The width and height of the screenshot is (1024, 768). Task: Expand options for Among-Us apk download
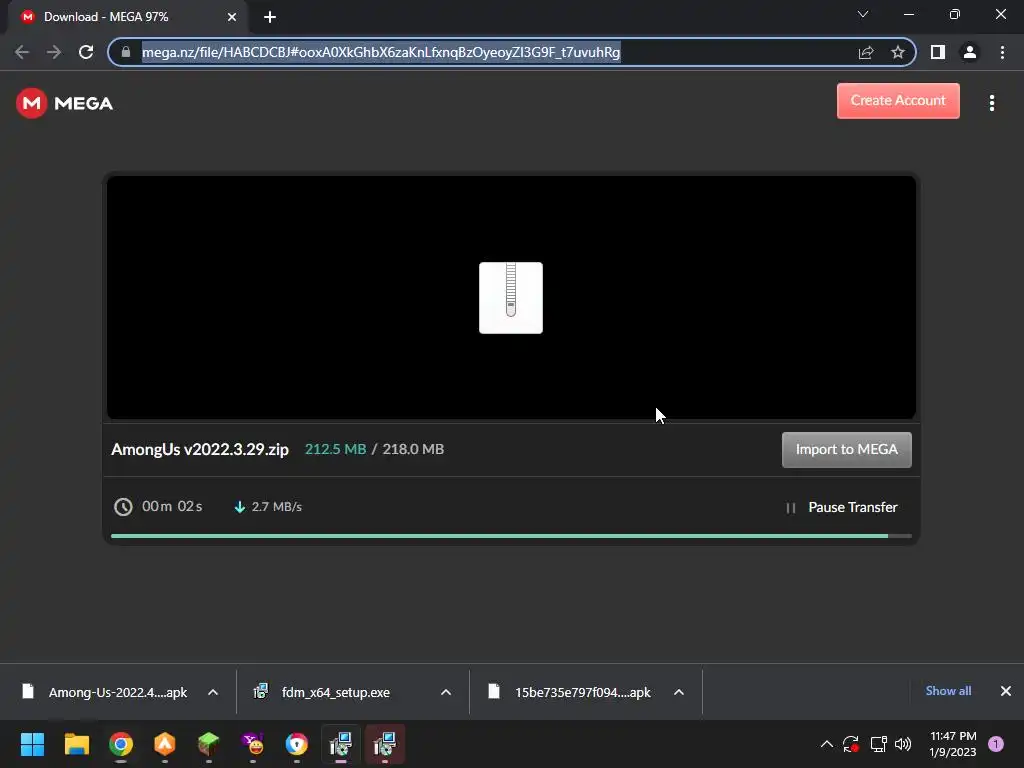(x=213, y=692)
